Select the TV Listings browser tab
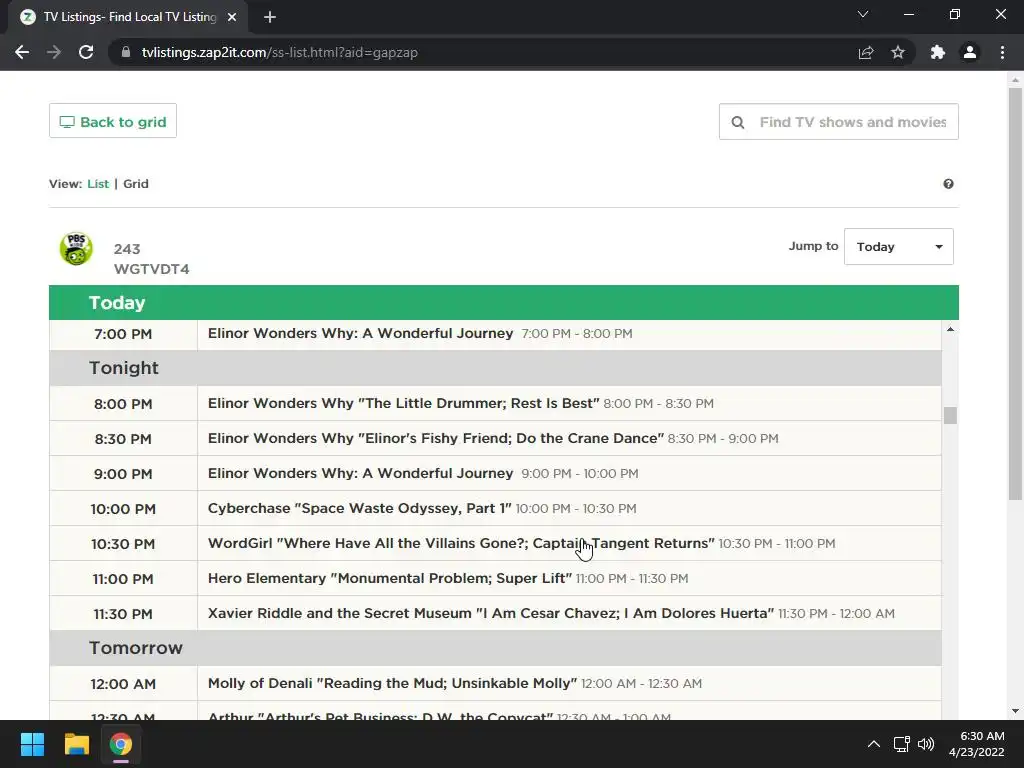 pos(128,17)
